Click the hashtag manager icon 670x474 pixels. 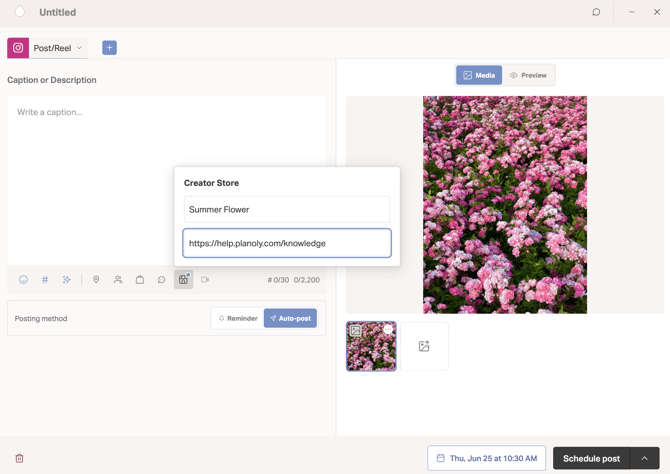coord(45,280)
